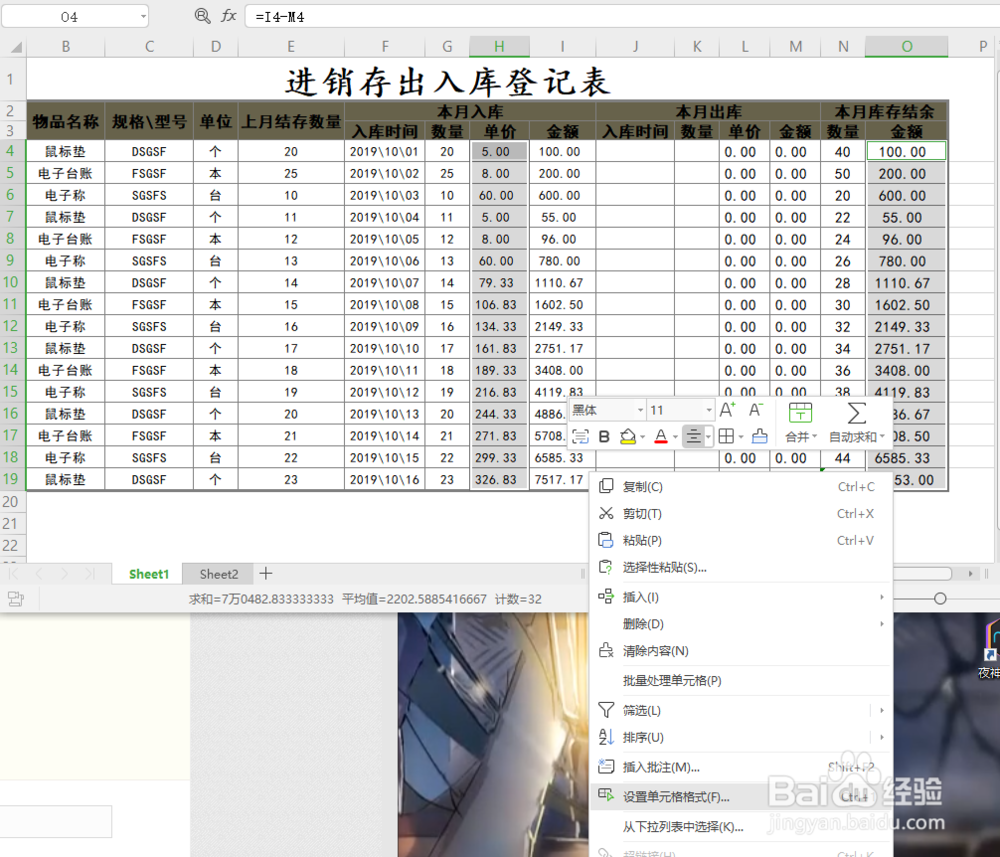The width and height of the screenshot is (1000, 857).
Task: Open font color dropdown arrow
Action: point(675,437)
